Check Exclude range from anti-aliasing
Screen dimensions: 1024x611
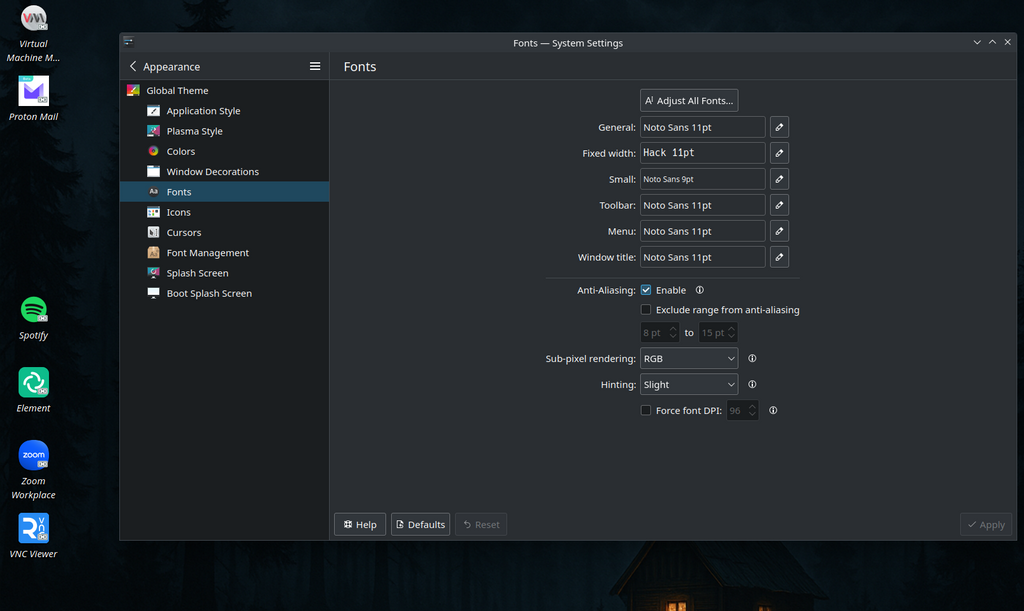(646, 309)
